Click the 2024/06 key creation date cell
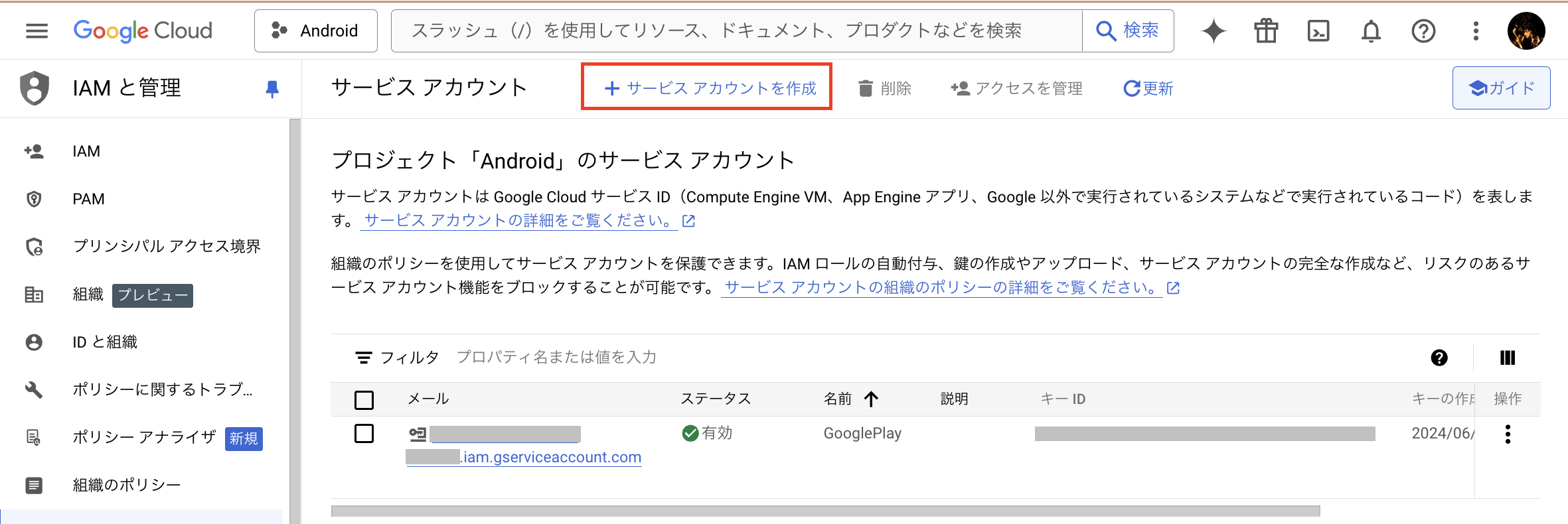The height and width of the screenshot is (524, 1568). coord(1442,433)
